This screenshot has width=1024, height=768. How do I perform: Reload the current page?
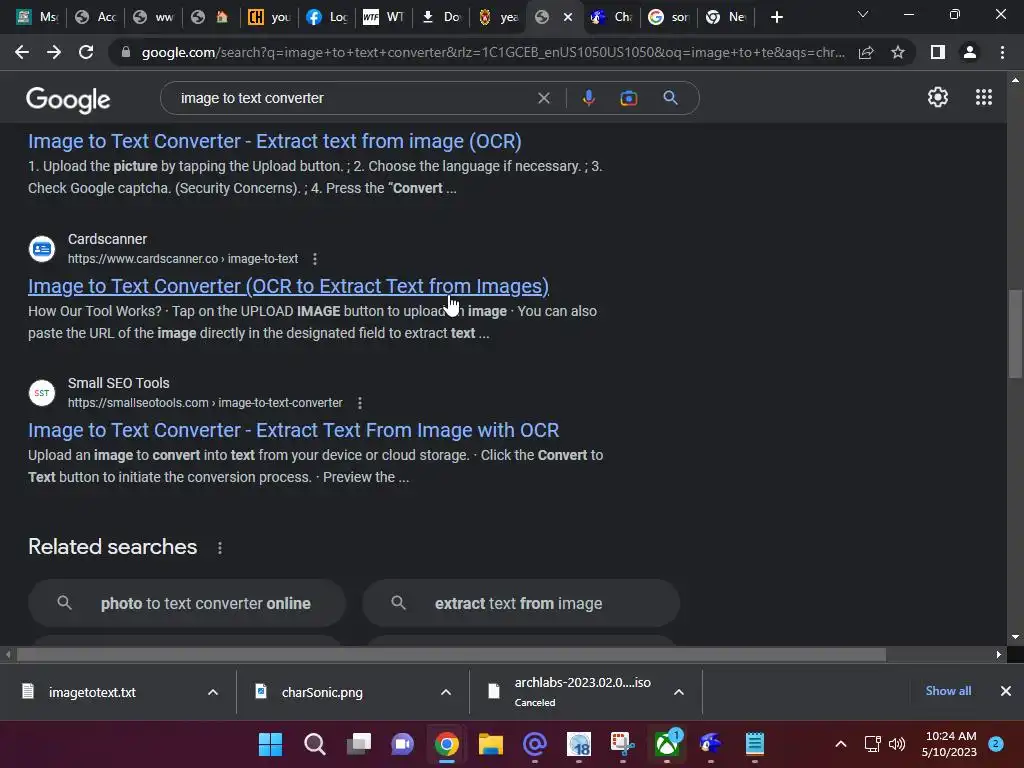[x=86, y=52]
